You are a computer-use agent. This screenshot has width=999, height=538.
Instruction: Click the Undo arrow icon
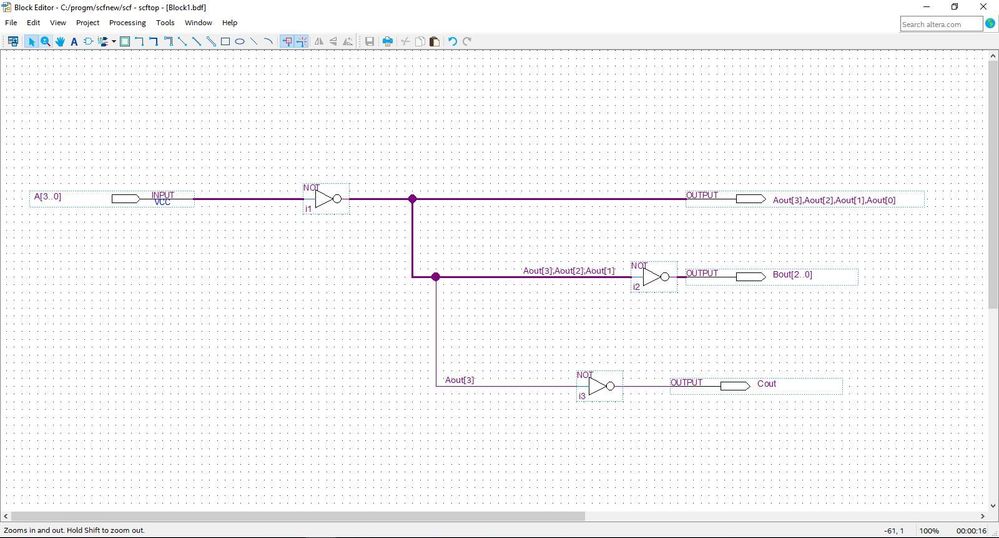(452, 41)
